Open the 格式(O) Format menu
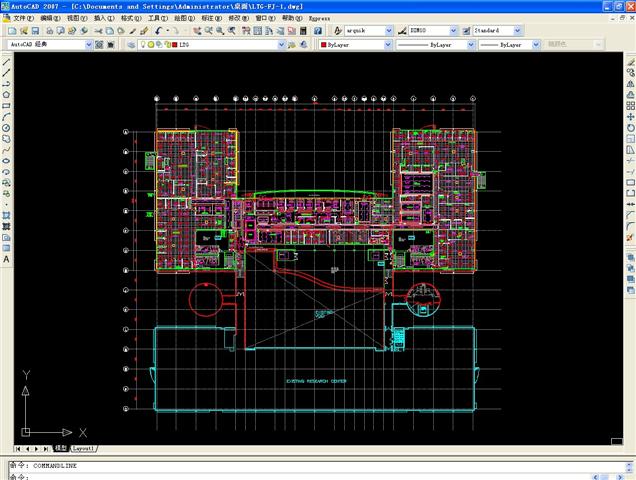Screen dimensions: 636x480 [x=131, y=18]
